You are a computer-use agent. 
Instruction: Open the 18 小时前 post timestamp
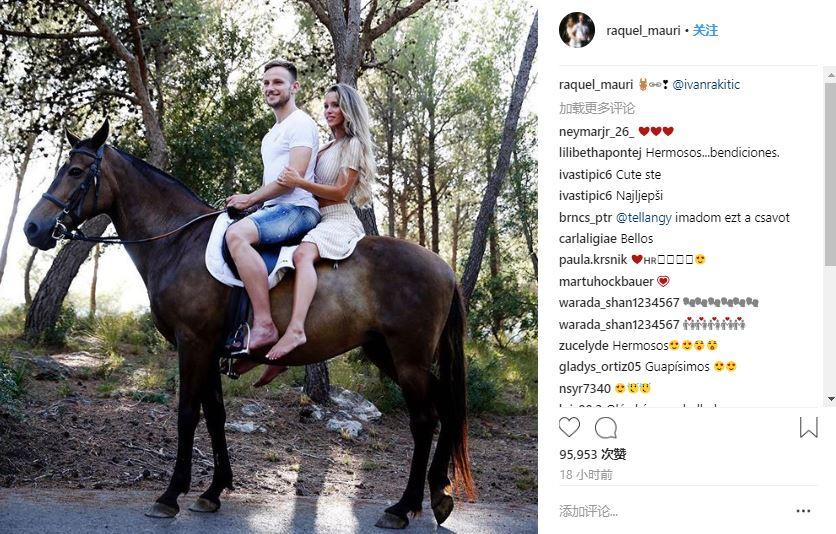point(585,474)
